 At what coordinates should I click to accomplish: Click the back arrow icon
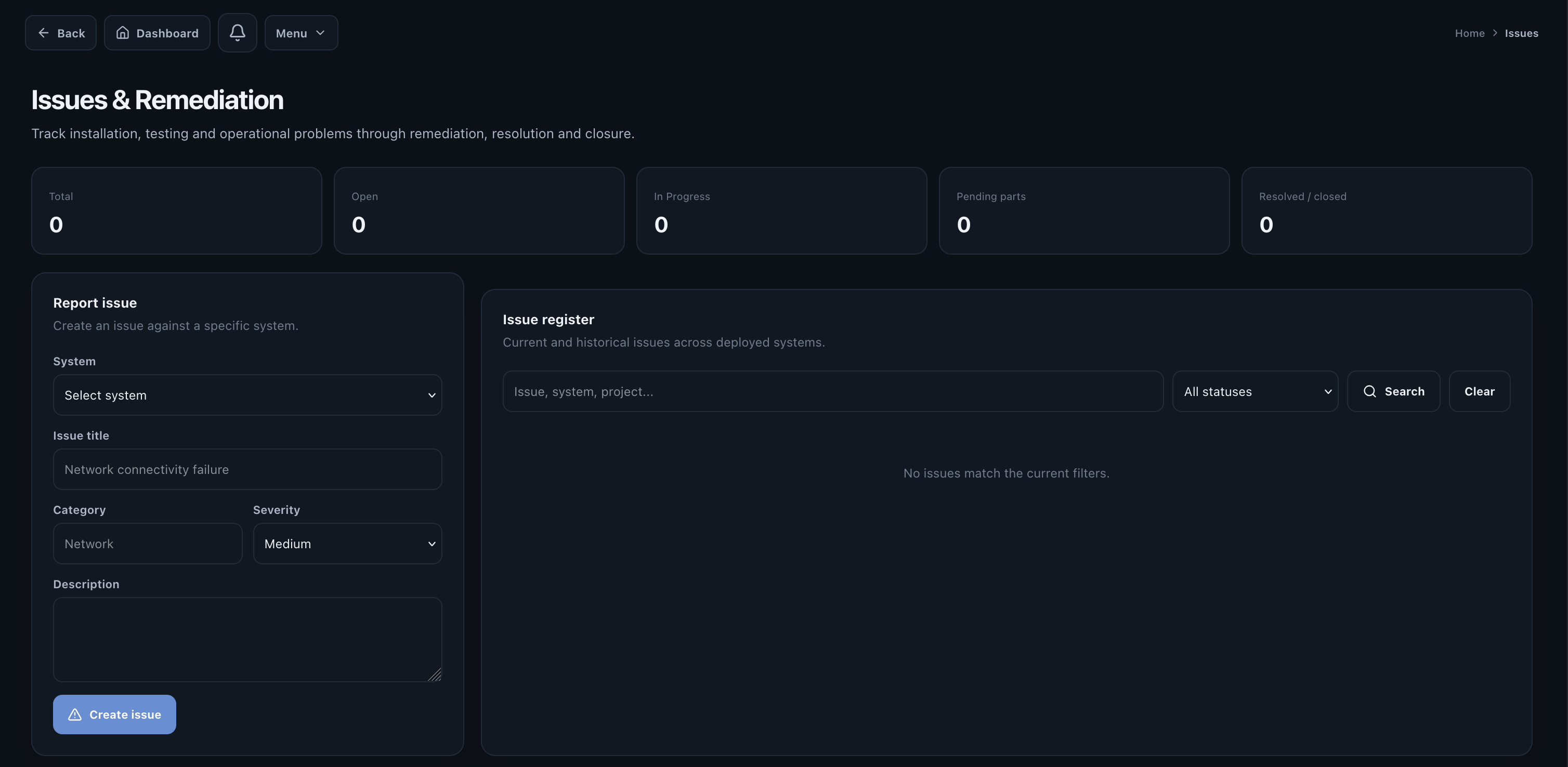tap(44, 33)
